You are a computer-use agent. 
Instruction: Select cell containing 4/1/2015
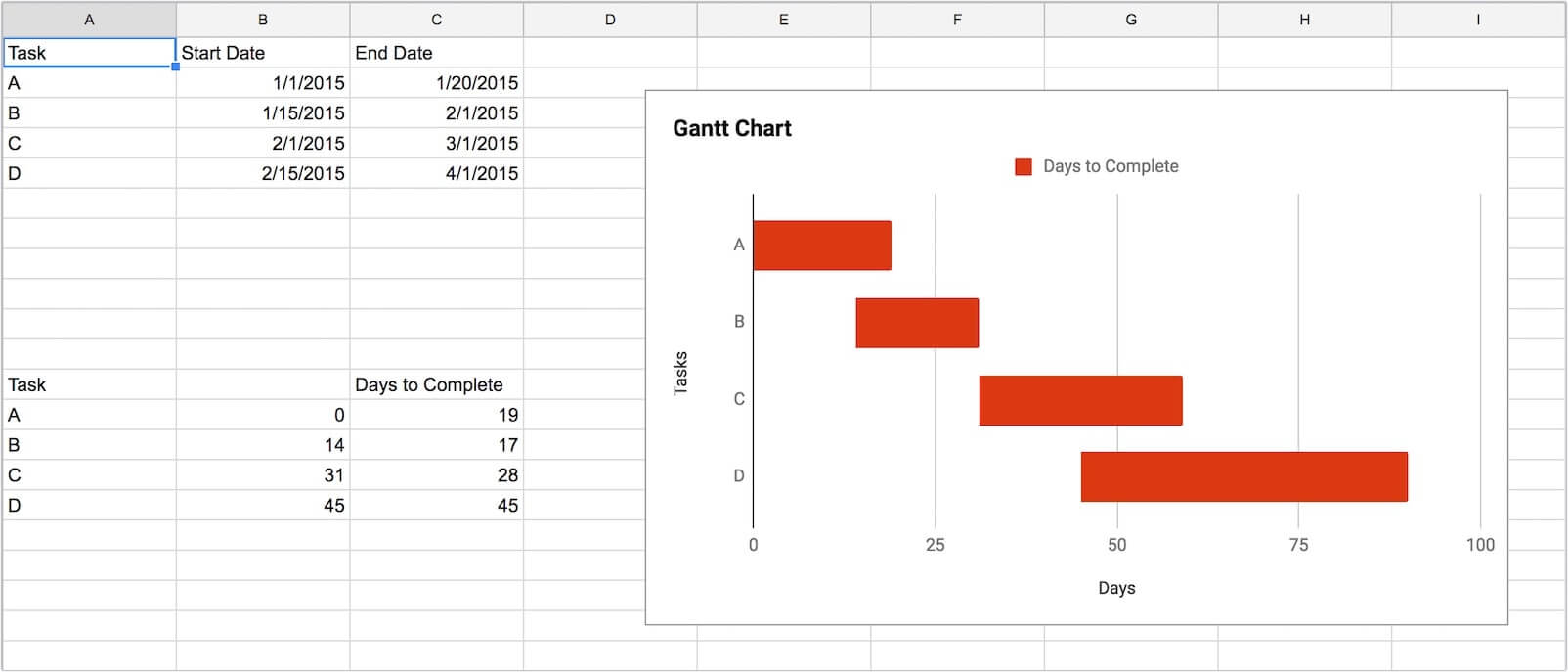(437, 173)
